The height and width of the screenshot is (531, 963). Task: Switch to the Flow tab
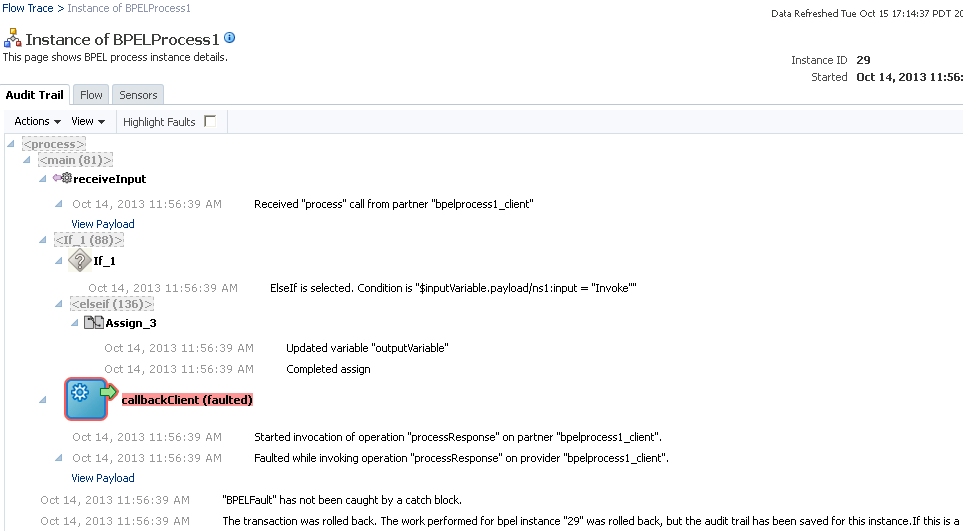click(x=91, y=95)
